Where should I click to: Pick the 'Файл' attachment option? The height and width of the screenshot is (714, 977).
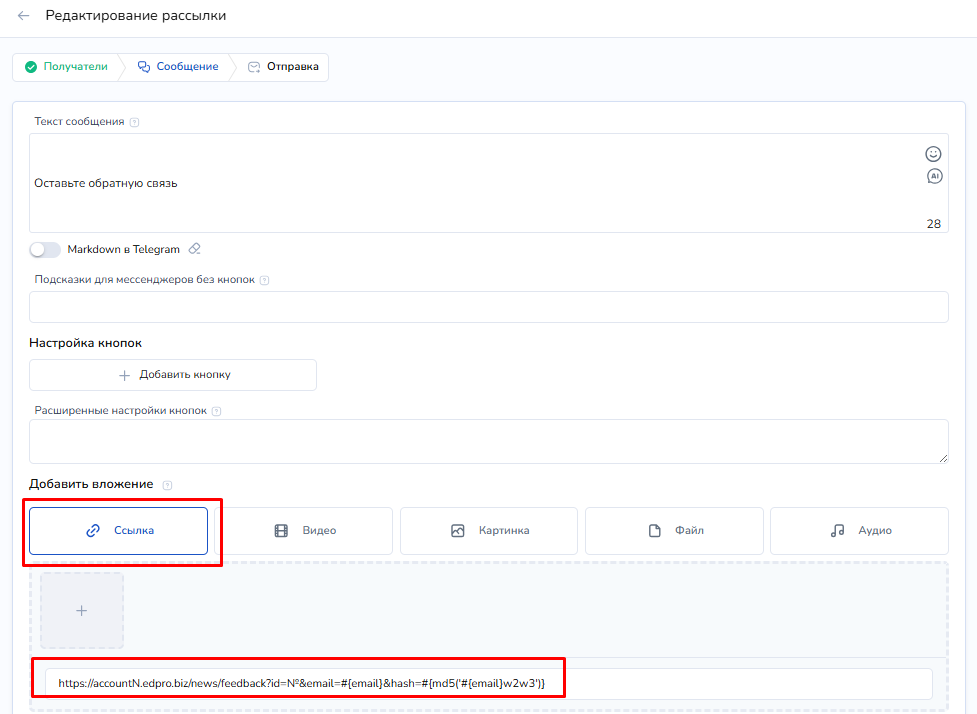coord(674,531)
